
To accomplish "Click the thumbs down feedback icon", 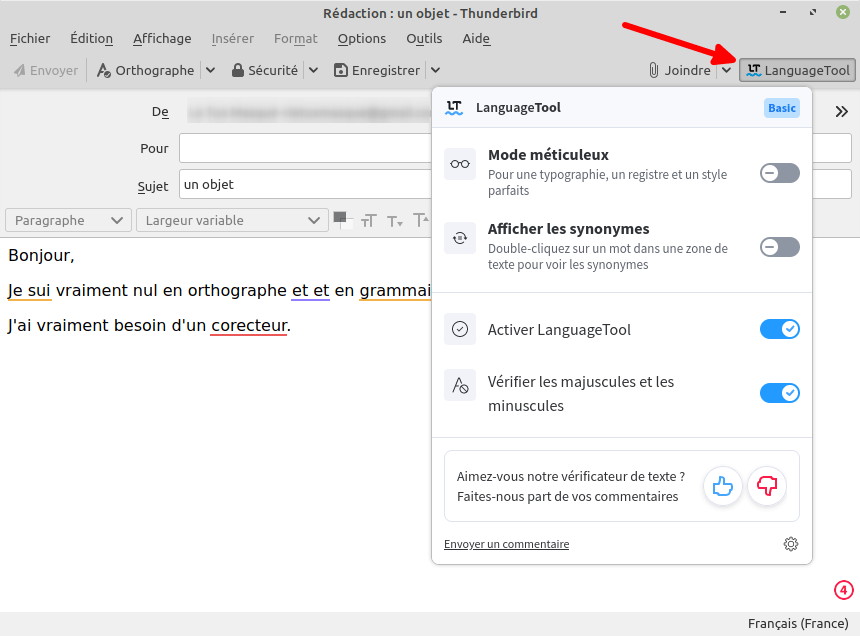I will click(x=767, y=486).
